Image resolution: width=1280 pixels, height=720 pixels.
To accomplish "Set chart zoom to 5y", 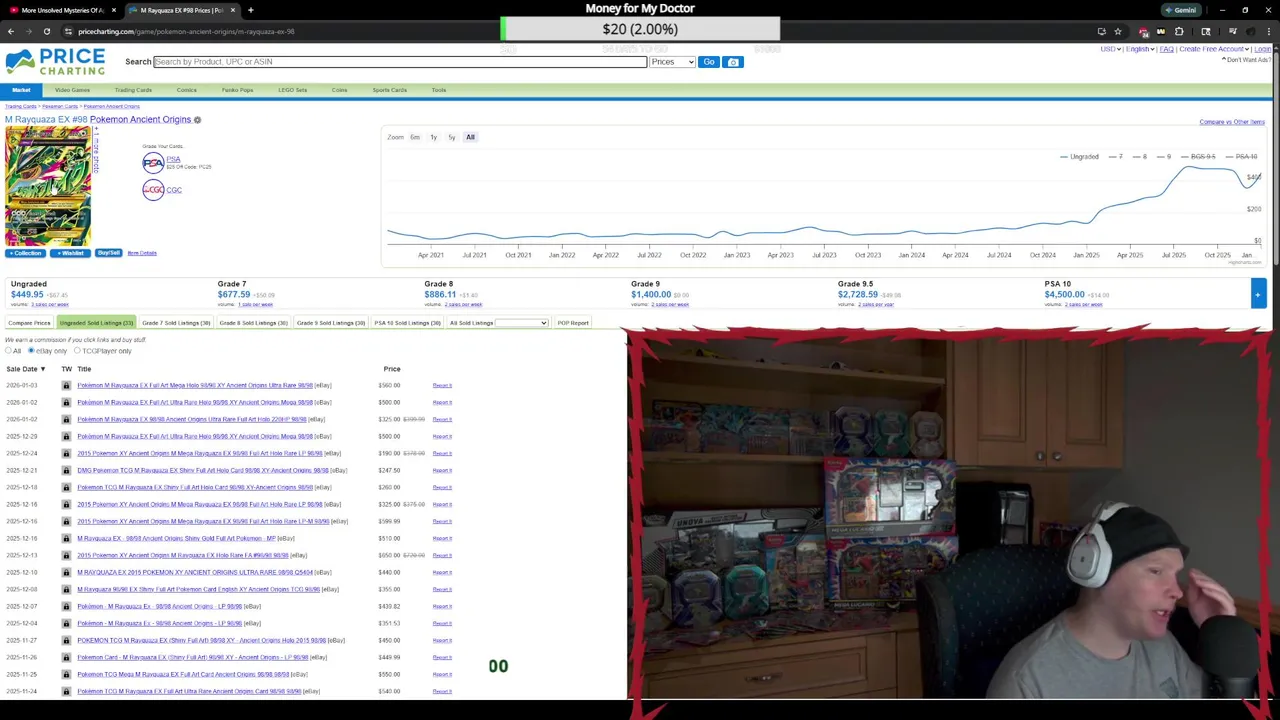I will [451, 137].
